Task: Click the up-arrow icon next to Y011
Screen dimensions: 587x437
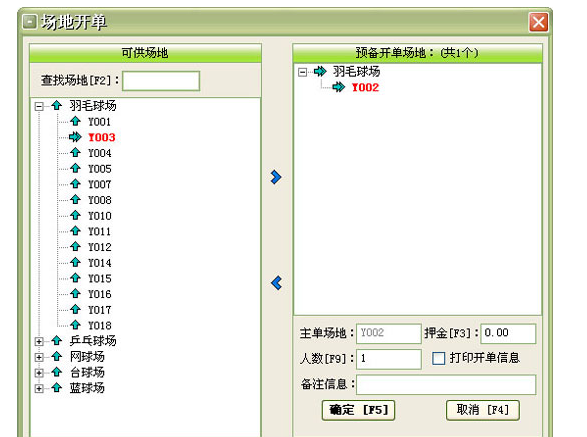Action: point(75,231)
